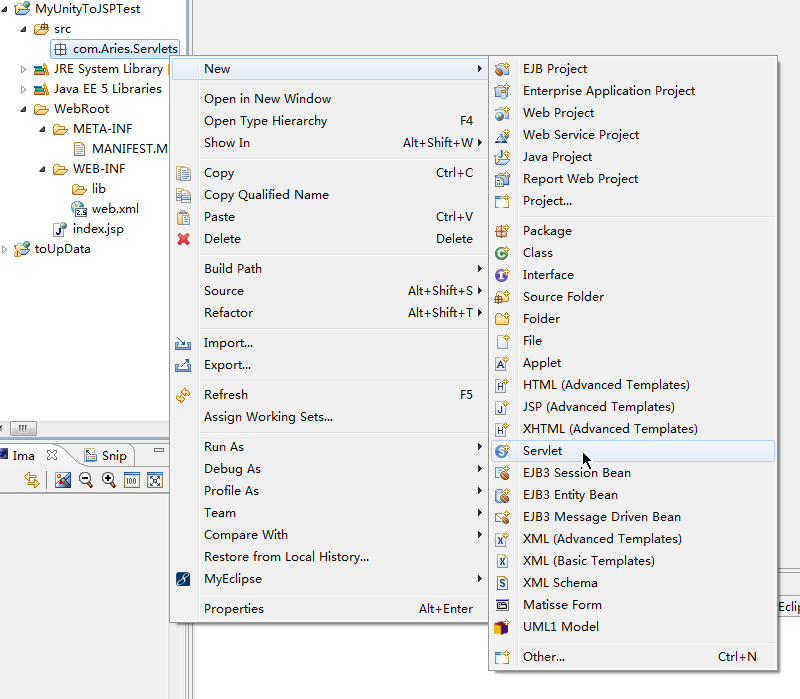Select the com.Aries.Servlets package
The image size is (800, 699).
tap(115, 49)
